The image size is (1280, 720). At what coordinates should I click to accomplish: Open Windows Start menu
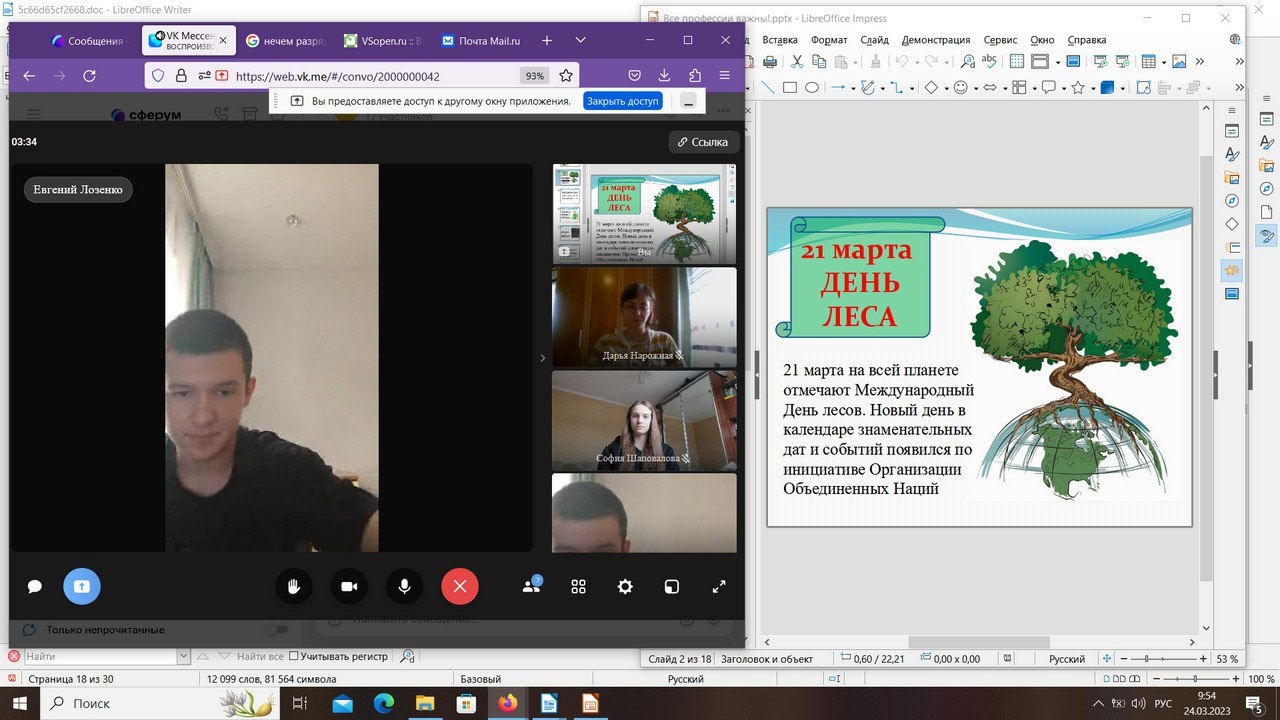(19, 703)
